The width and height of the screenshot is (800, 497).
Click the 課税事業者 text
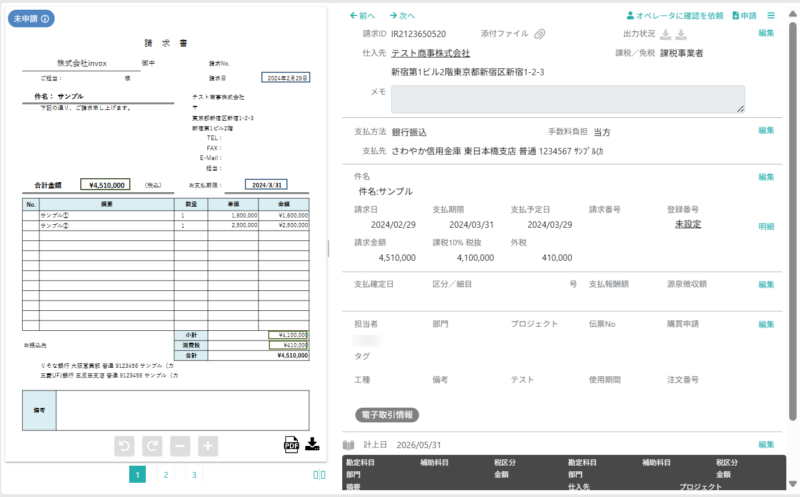(x=682, y=53)
